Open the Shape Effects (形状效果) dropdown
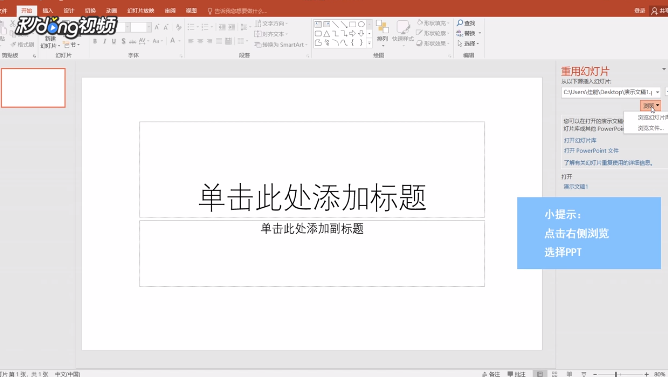 point(433,43)
